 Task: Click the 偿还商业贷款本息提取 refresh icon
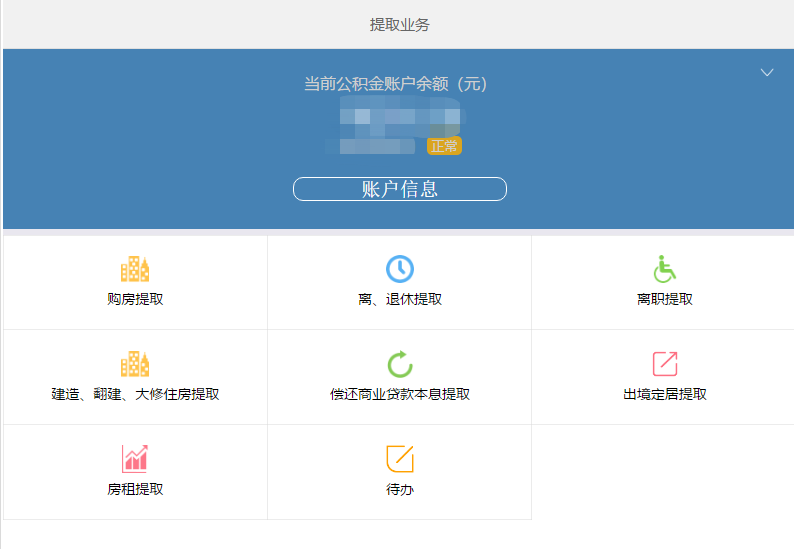click(399, 364)
